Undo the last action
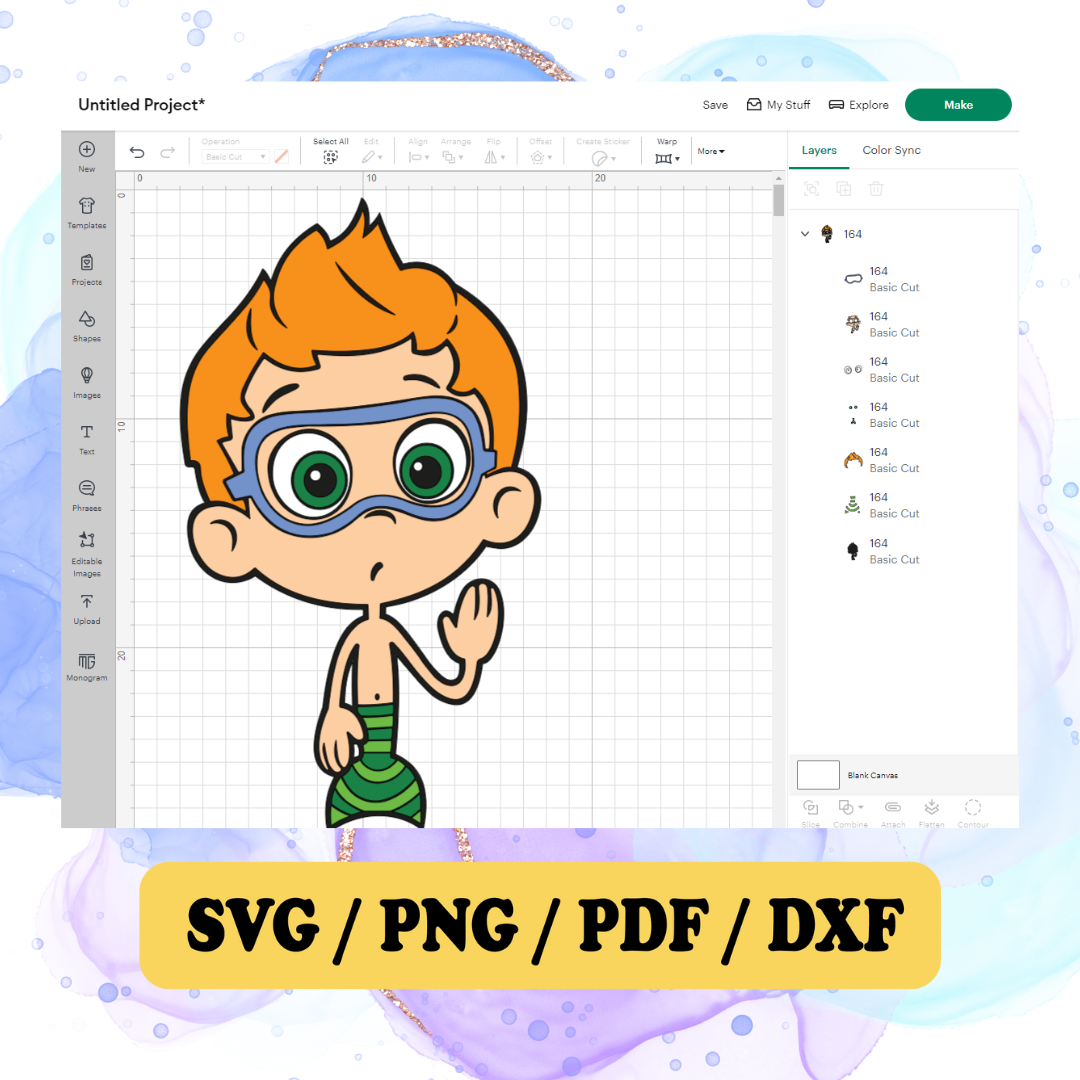 (x=137, y=152)
